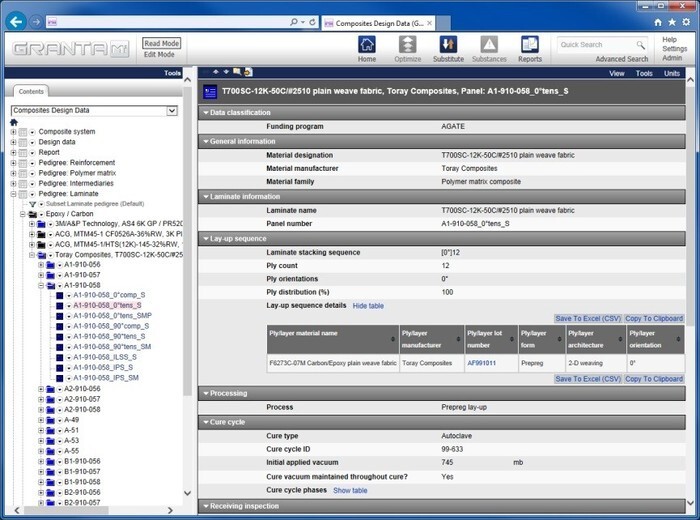The height and width of the screenshot is (520, 700).
Task: Switch to Edit Mode
Action: point(161,55)
